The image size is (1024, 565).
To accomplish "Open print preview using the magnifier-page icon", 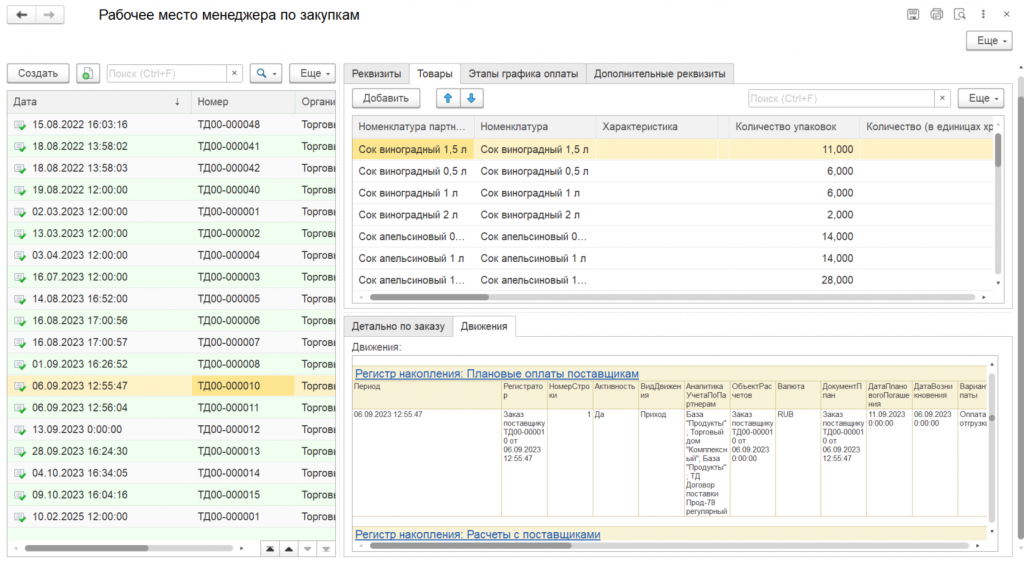I will click(x=960, y=15).
